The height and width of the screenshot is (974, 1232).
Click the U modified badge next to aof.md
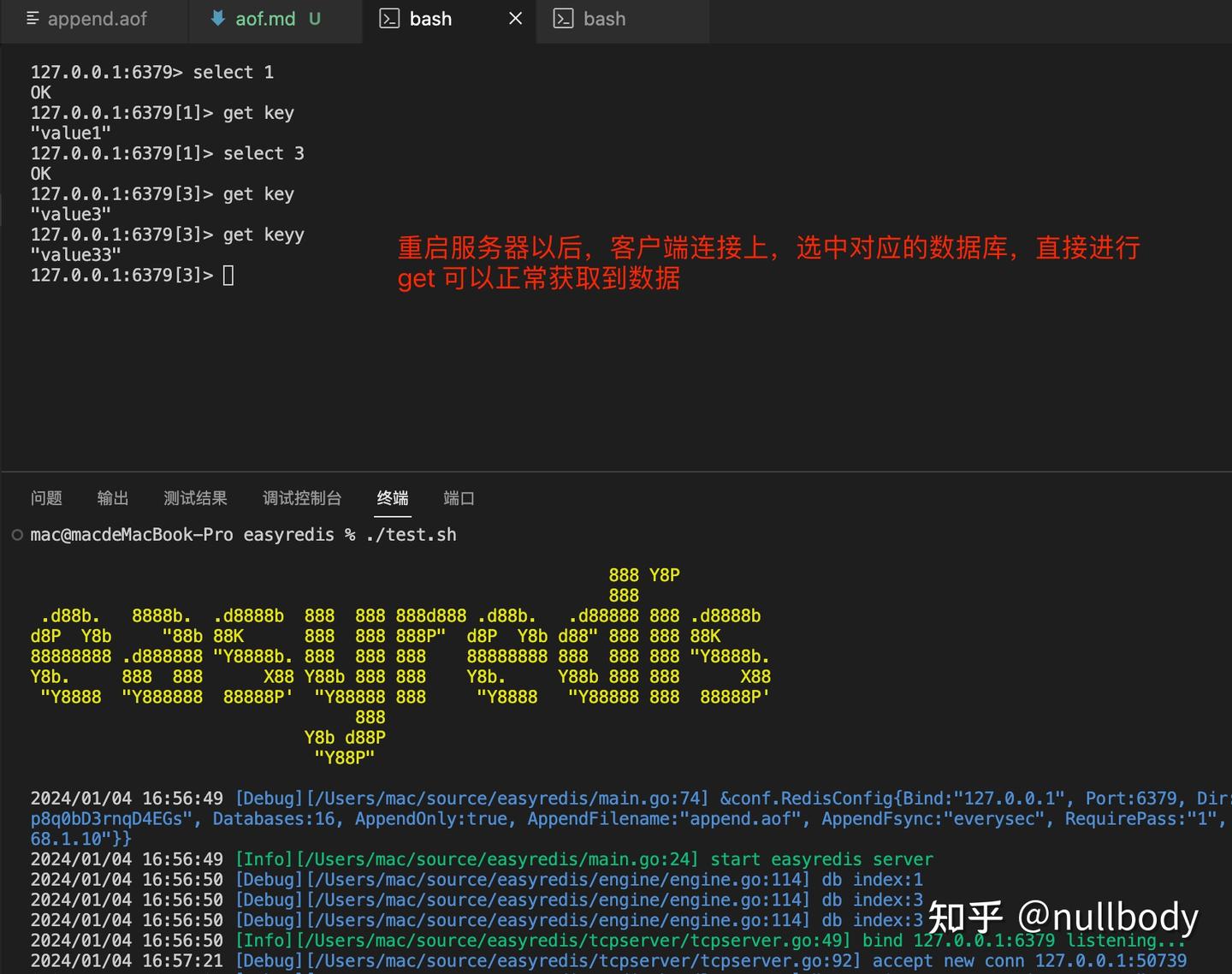[x=313, y=18]
